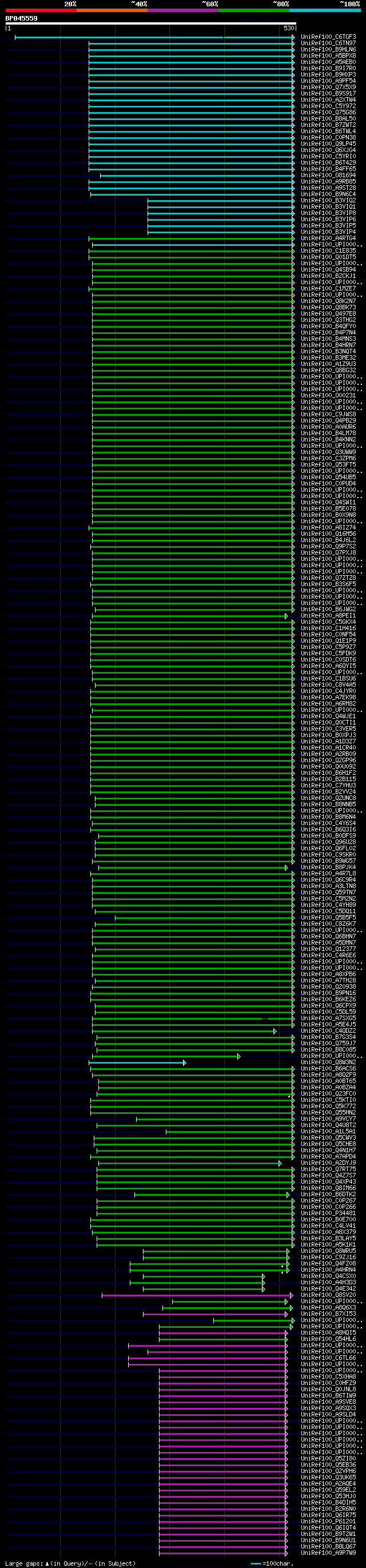
Task: Click hit UniRef100_Q8W3N2
Action: point(328,1063)
